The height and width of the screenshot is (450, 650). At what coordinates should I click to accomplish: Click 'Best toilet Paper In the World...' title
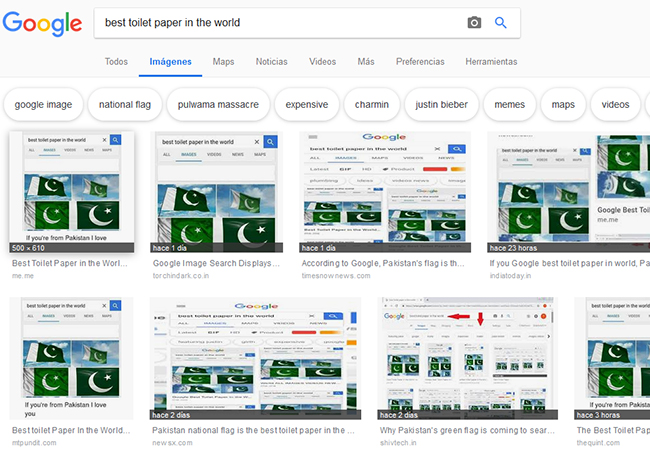(71, 430)
